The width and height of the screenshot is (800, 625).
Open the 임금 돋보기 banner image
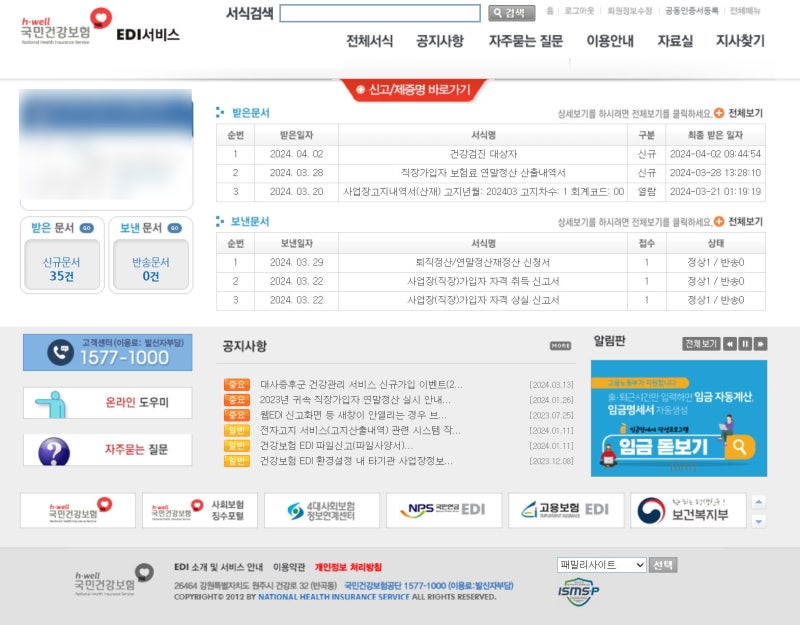[679, 418]
